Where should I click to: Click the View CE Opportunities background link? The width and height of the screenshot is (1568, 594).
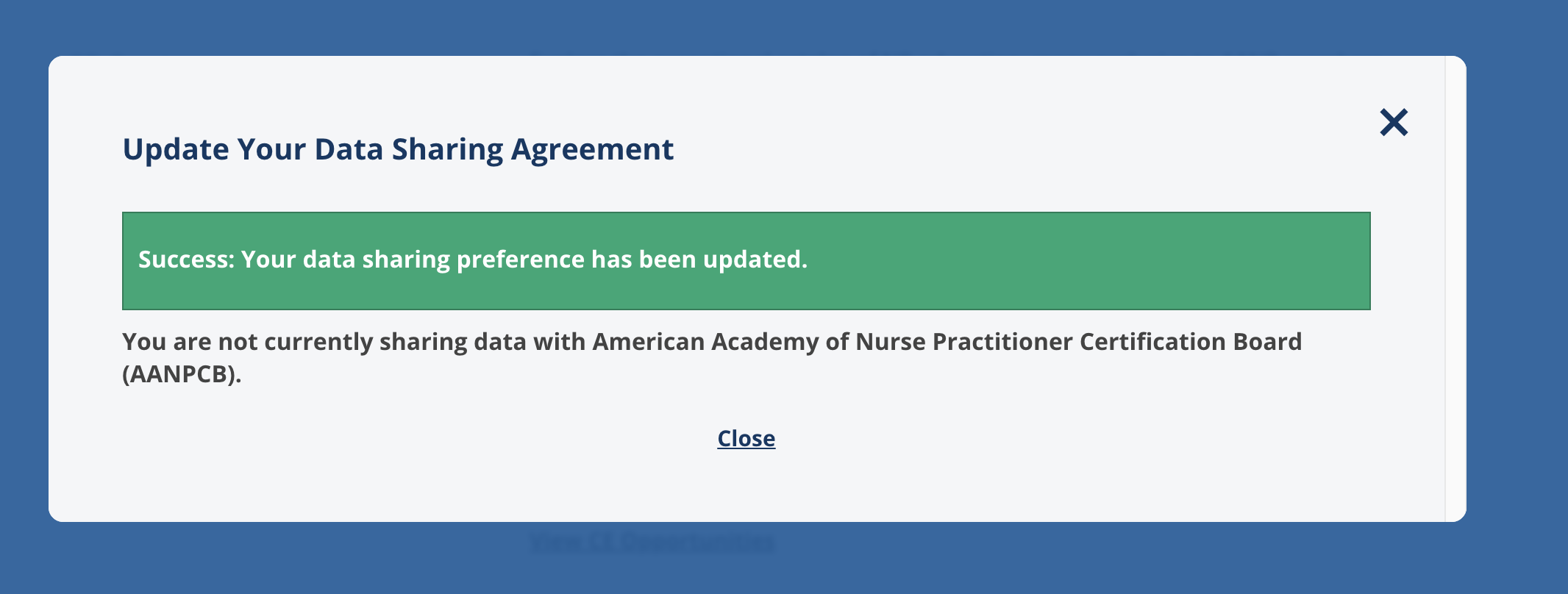click(653, 542)
